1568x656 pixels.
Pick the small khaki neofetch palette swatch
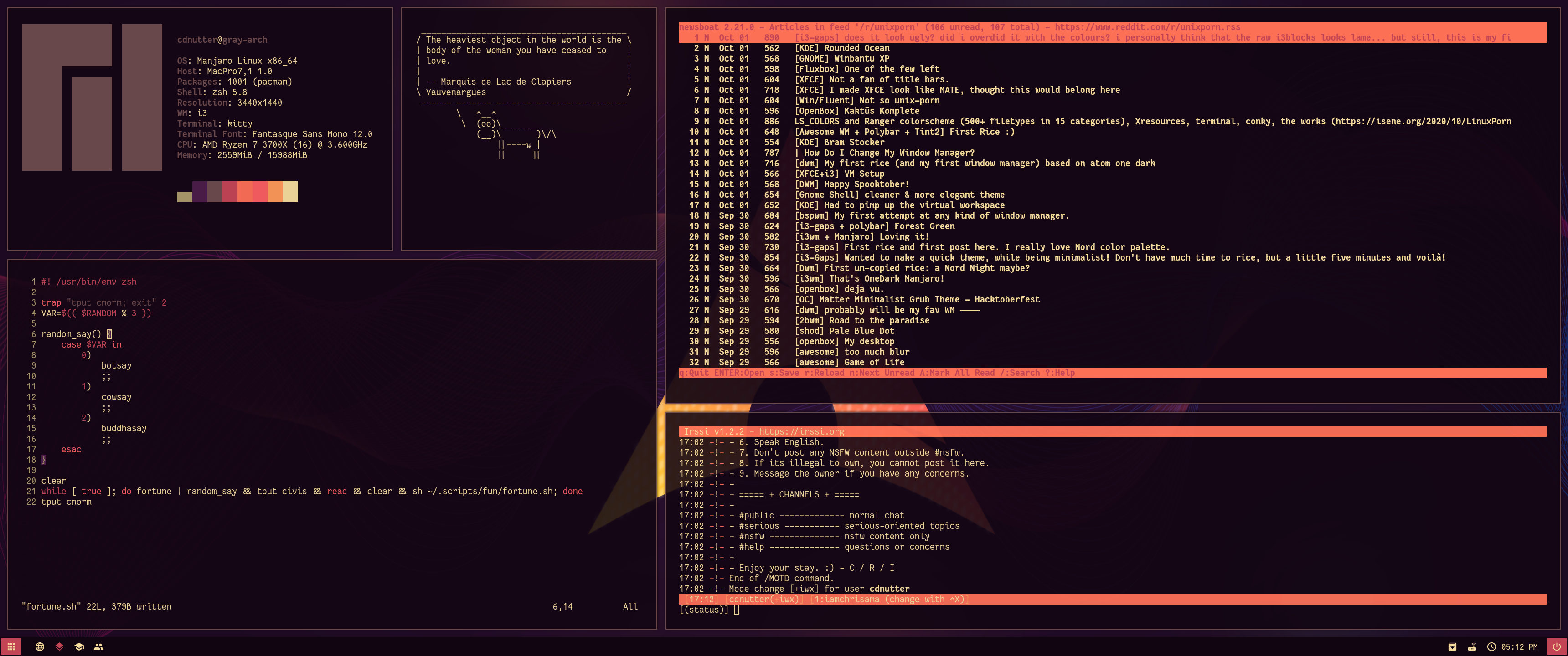click(x=185, y=196)
